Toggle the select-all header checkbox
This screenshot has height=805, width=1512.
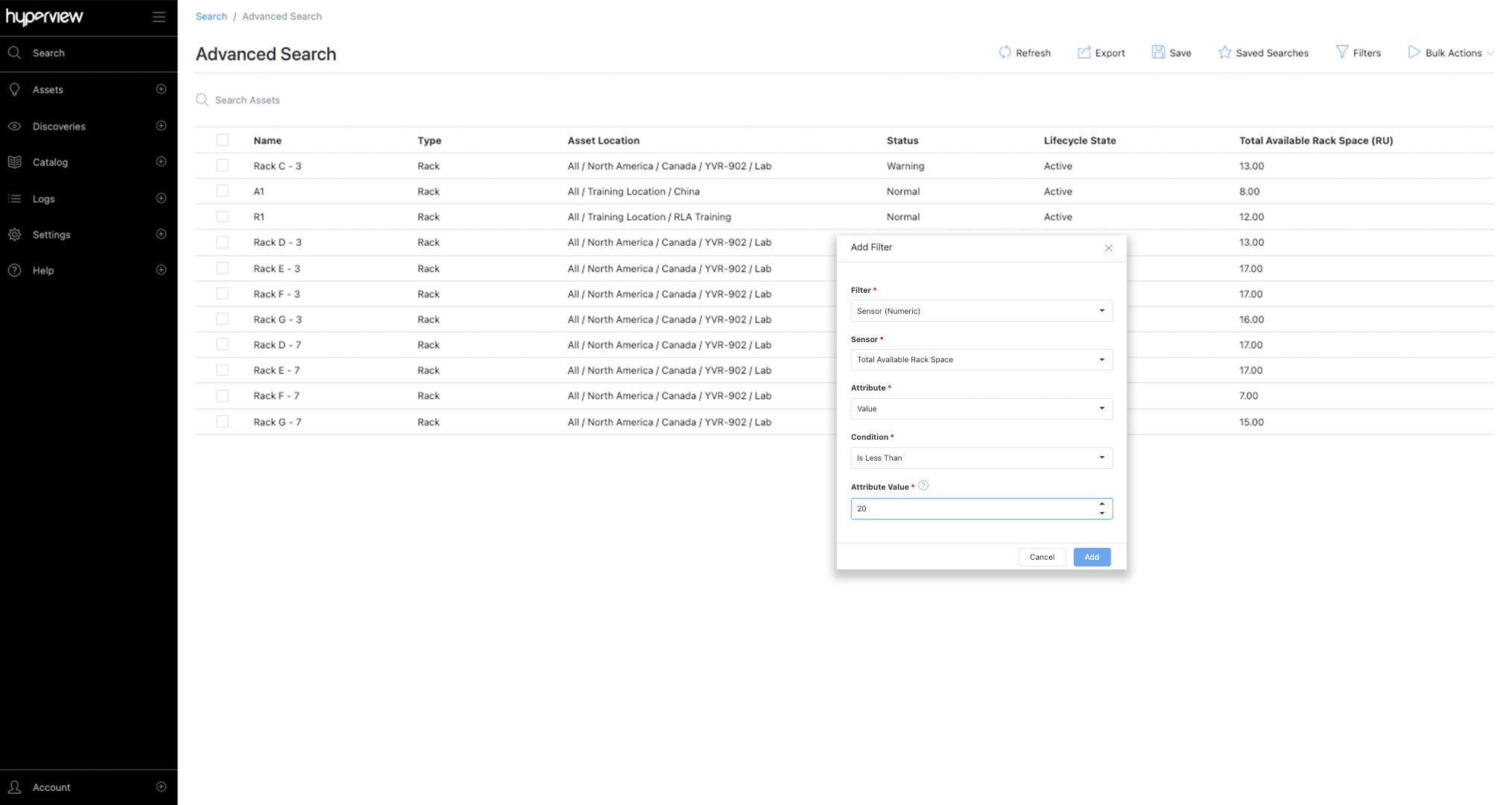222,140
